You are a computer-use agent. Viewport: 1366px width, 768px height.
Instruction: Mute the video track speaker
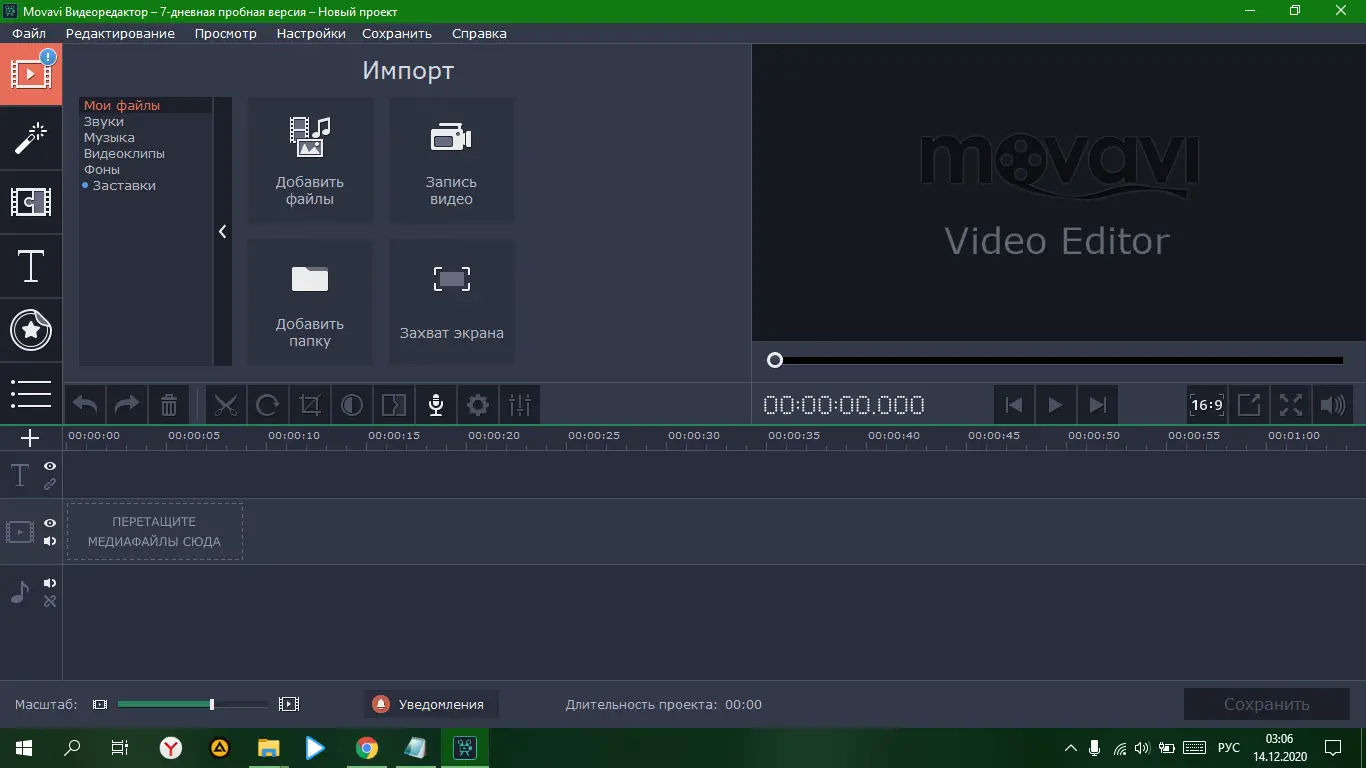pyautogui.click(x=50, y=541)
